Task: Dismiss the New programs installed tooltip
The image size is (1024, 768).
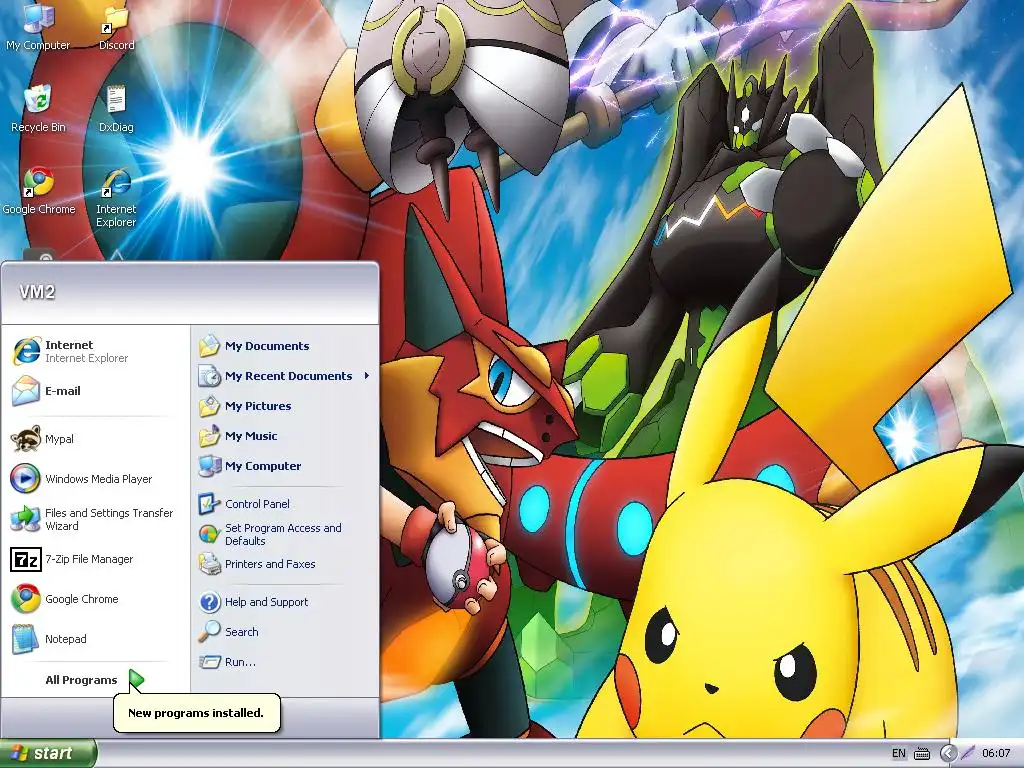Action: [x=196, y=713]
